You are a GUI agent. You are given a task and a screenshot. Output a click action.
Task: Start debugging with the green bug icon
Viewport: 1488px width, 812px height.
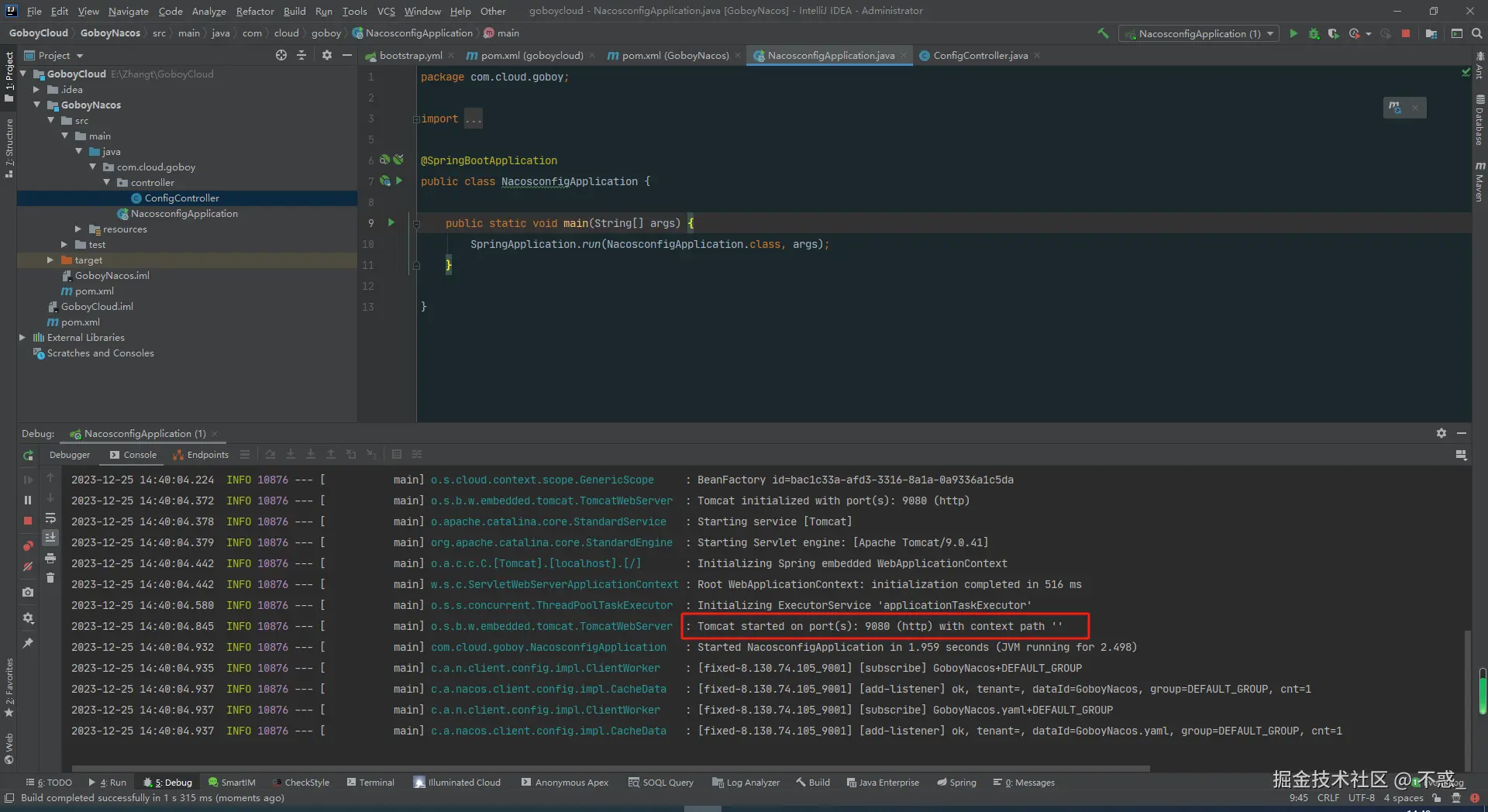tap(1314, 33)
